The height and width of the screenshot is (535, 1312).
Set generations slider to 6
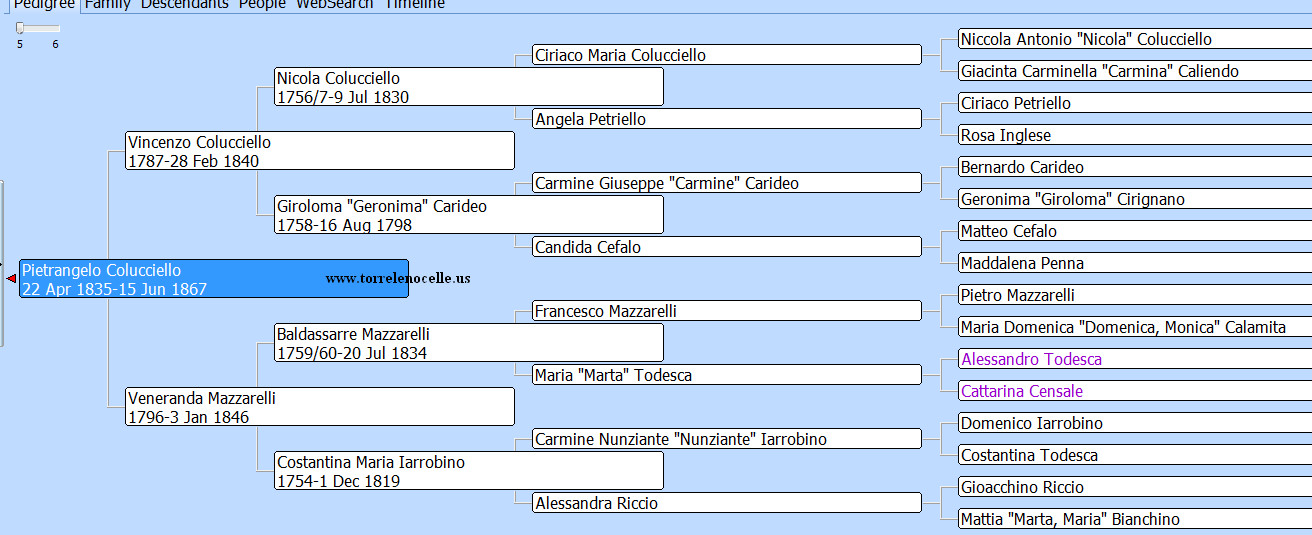(56, 29)
